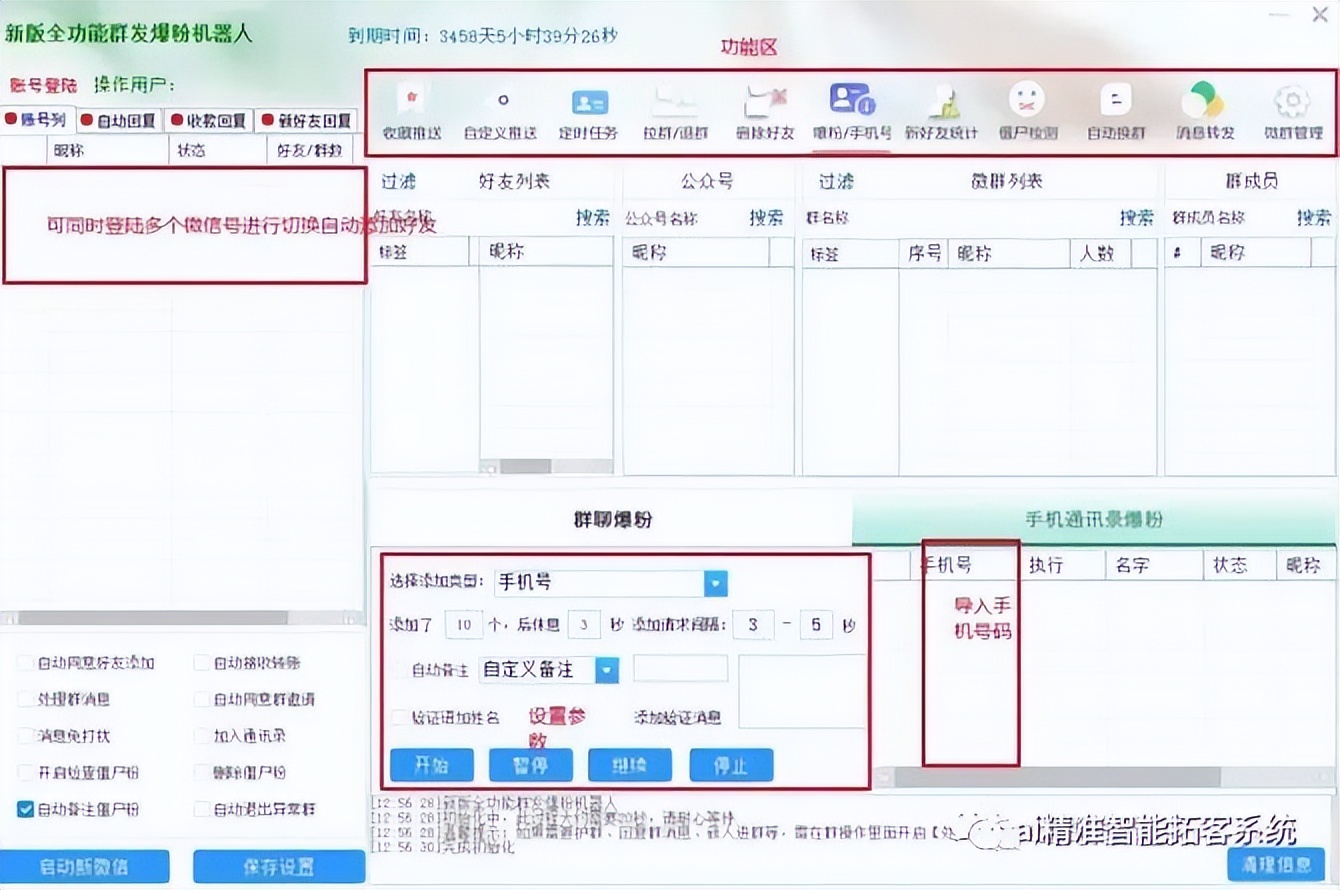Enable the 自动同意好友添加 checkbox
The width and height of the screenshot is (1340, 890).
[x=23, y=661]
